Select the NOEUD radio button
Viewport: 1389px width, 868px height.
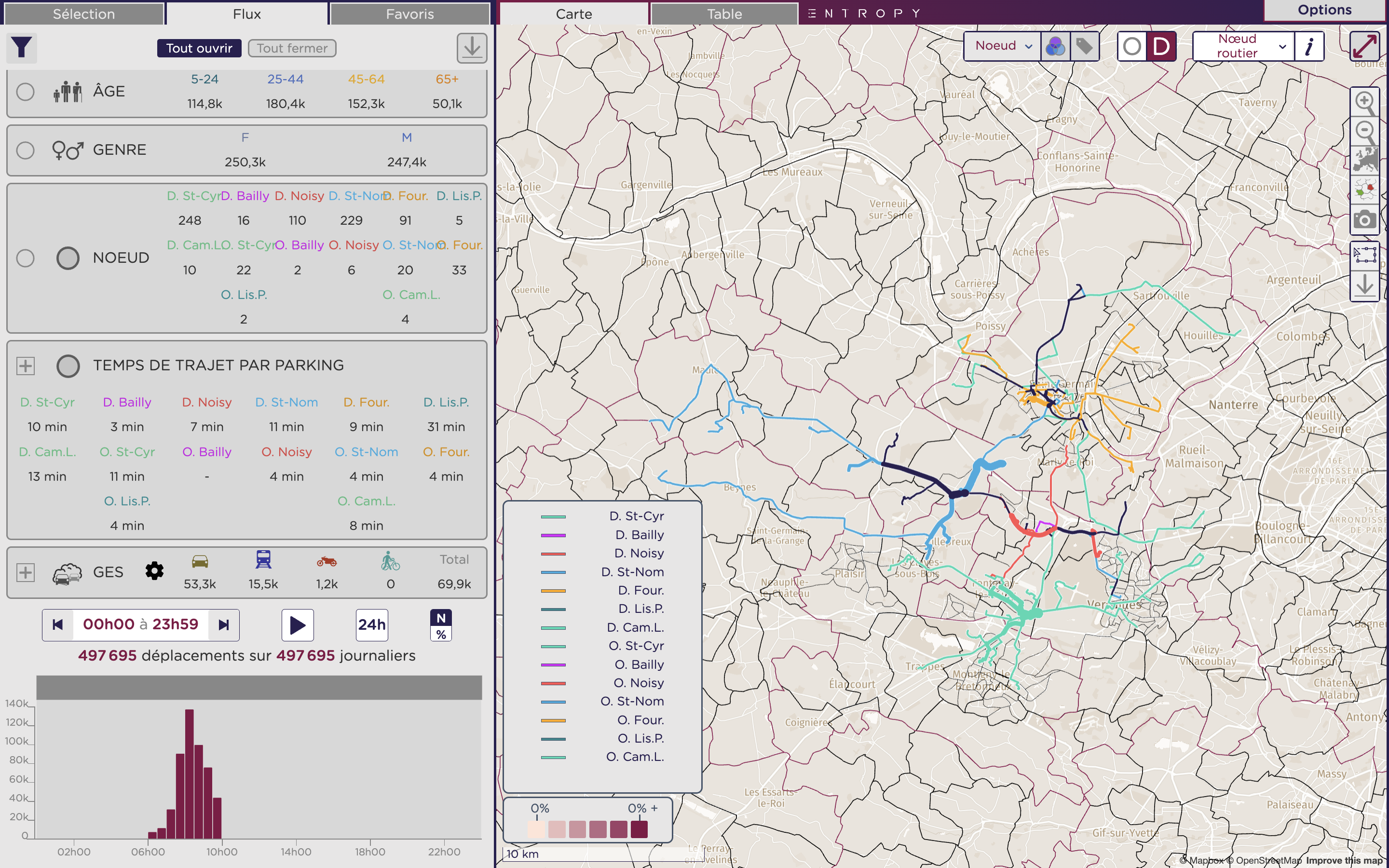click(25, 258)
